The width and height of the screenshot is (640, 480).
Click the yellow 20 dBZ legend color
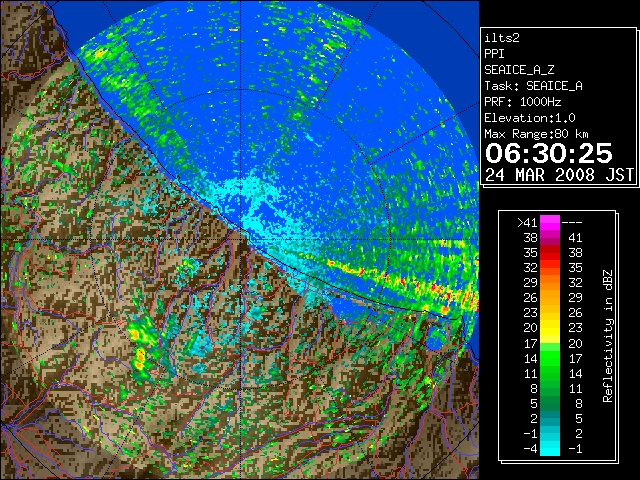click(x=550, y=328)
